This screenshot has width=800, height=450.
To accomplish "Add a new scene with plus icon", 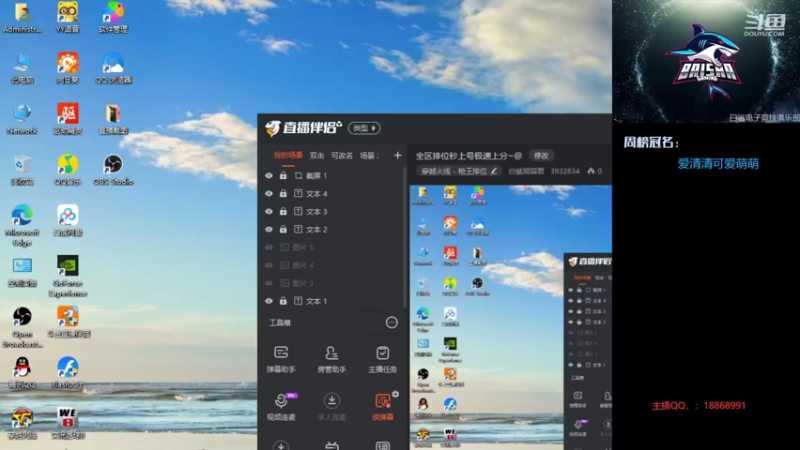I will 397,155.
